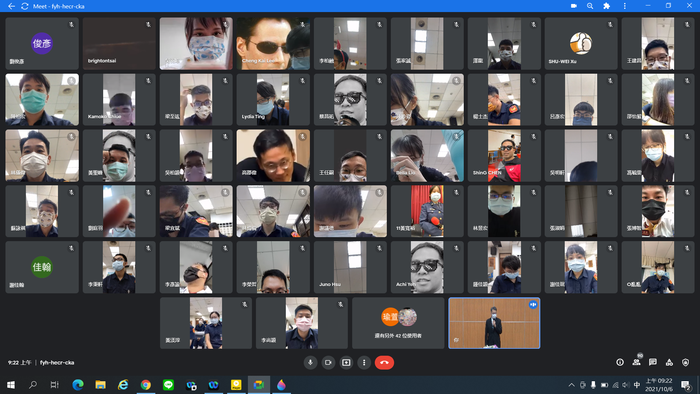Turn off the camera in the call controls

click(328, 362)
